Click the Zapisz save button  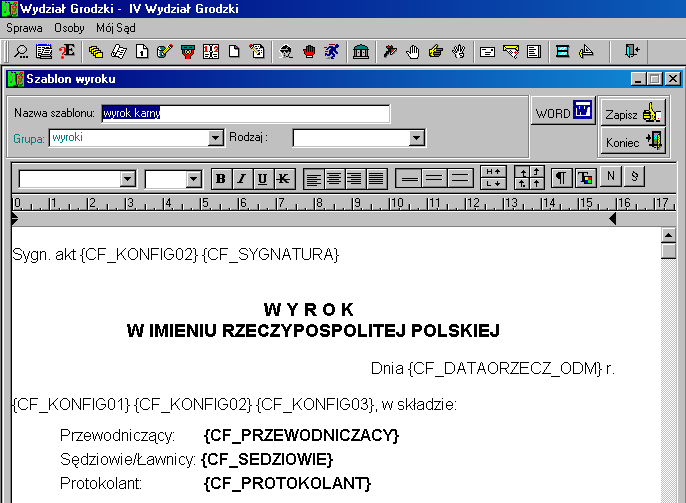633,113
